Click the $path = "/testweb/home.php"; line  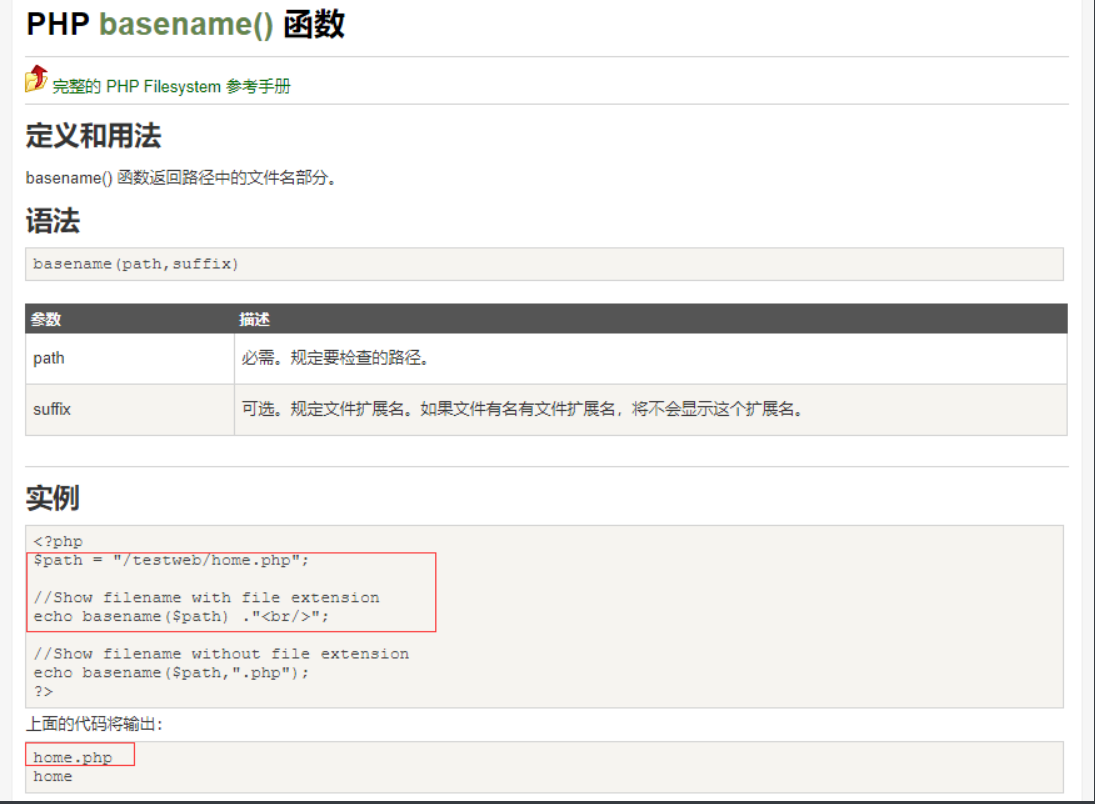(171, 560)
